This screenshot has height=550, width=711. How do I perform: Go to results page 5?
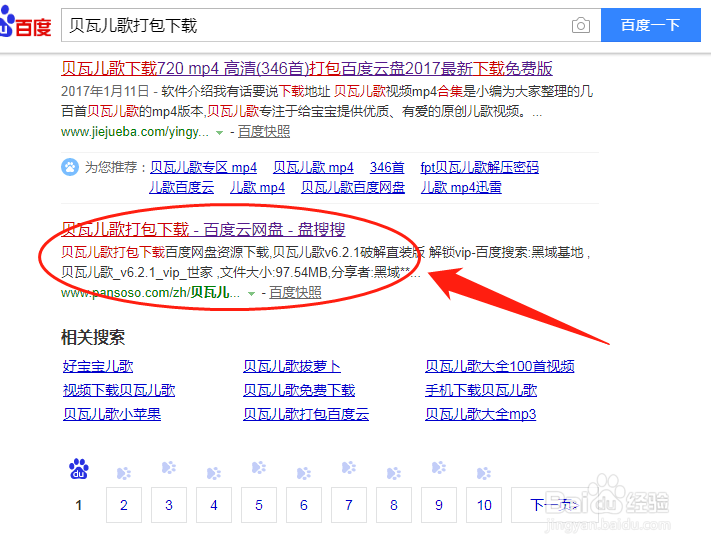(x=259, y=505)
